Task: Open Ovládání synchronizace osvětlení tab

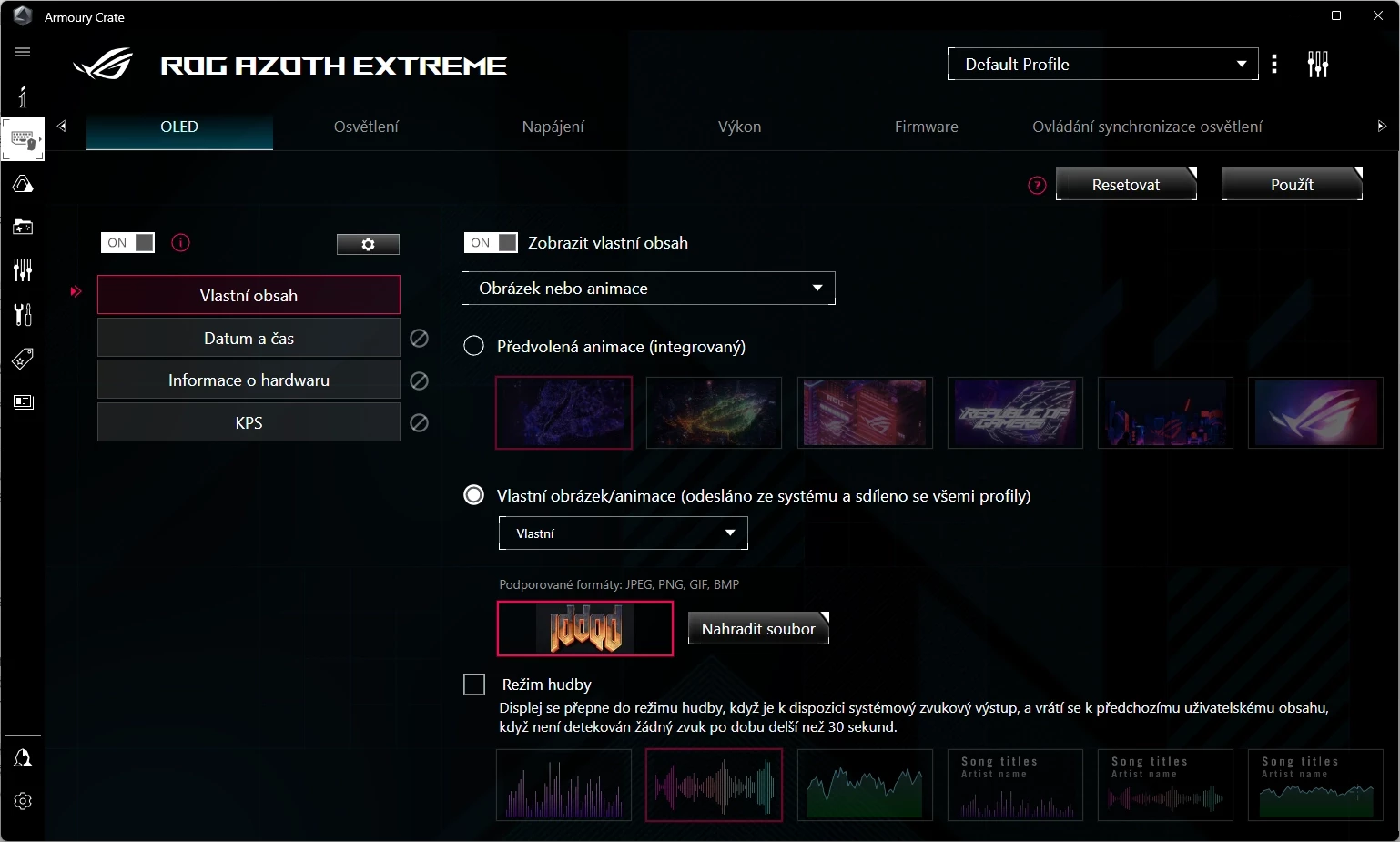Action: 1147,127
